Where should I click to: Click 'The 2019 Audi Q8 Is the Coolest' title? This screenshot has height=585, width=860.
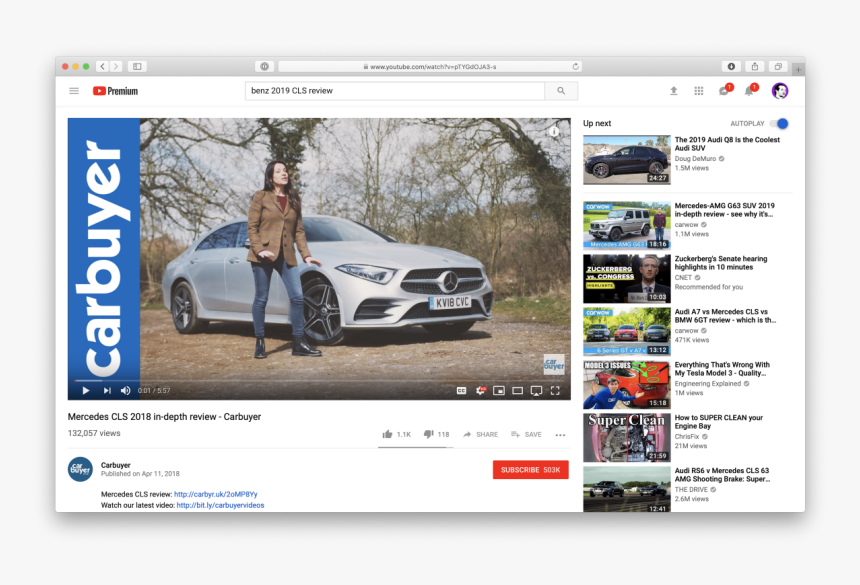(727, 144)
